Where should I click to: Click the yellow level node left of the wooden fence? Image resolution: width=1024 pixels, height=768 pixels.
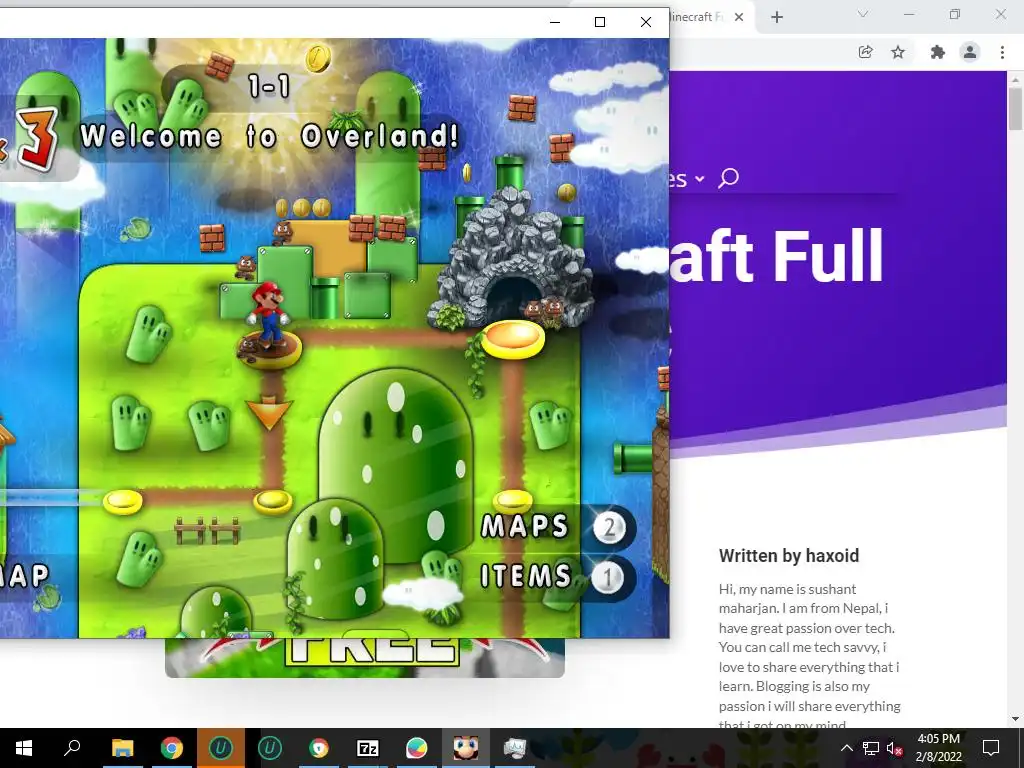click(123, 502)
